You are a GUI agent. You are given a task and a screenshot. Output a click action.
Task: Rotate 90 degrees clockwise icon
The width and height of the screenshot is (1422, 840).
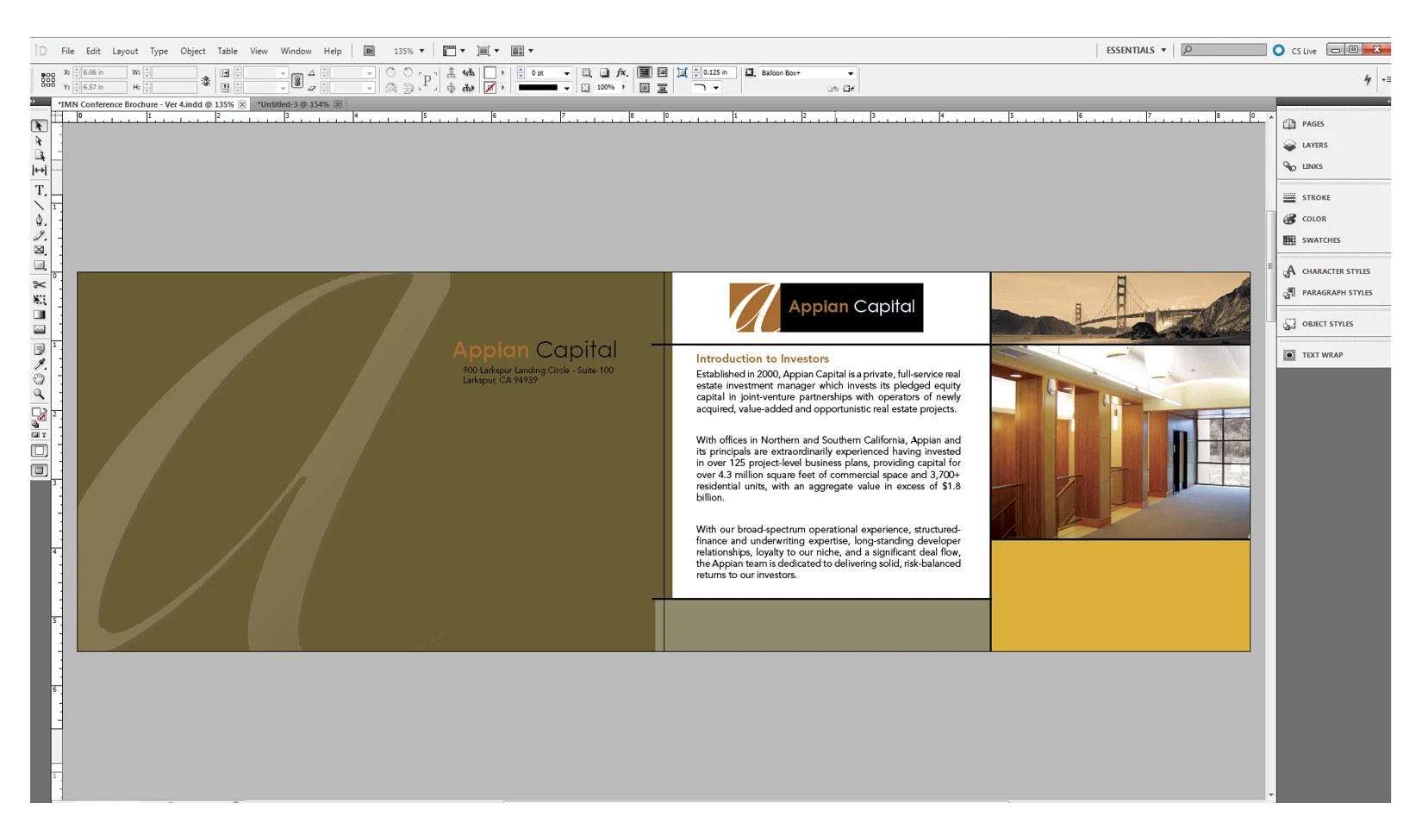tap(390, 73)
